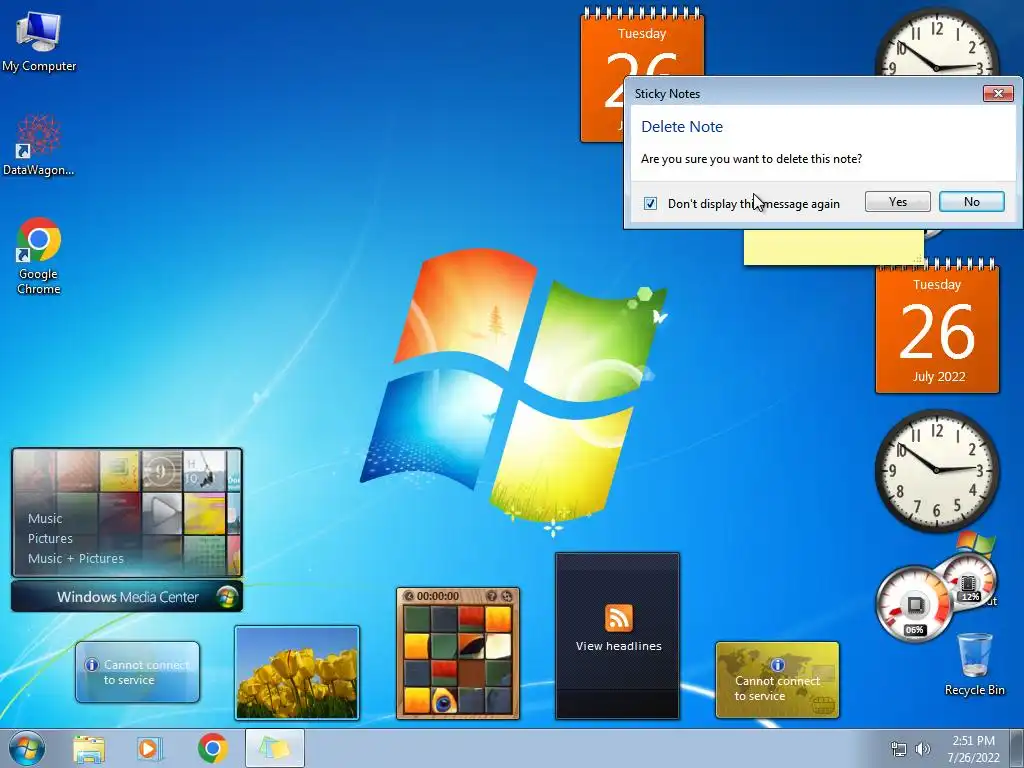
Task: Confirm deletion with the Yes button
Action: click(x=897, y=202)
